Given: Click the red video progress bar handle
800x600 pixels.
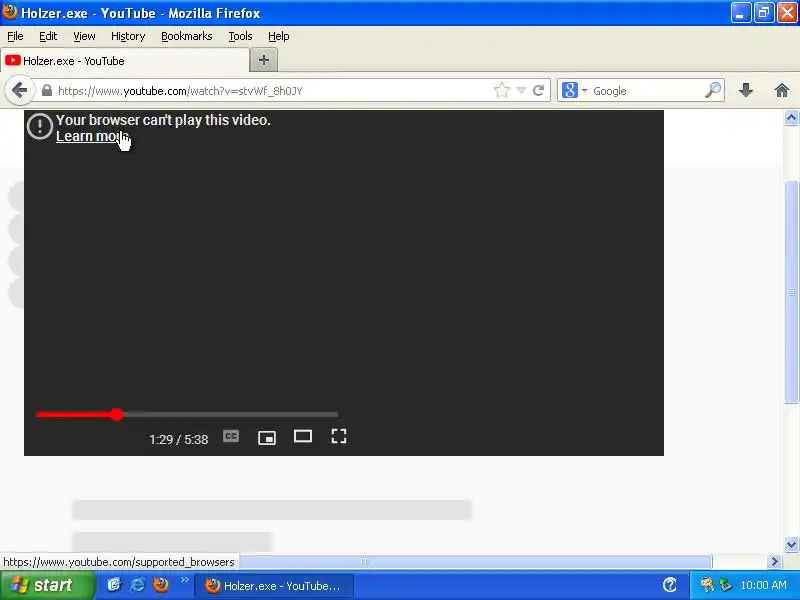Looking at the screenshot, I should 117,414.
